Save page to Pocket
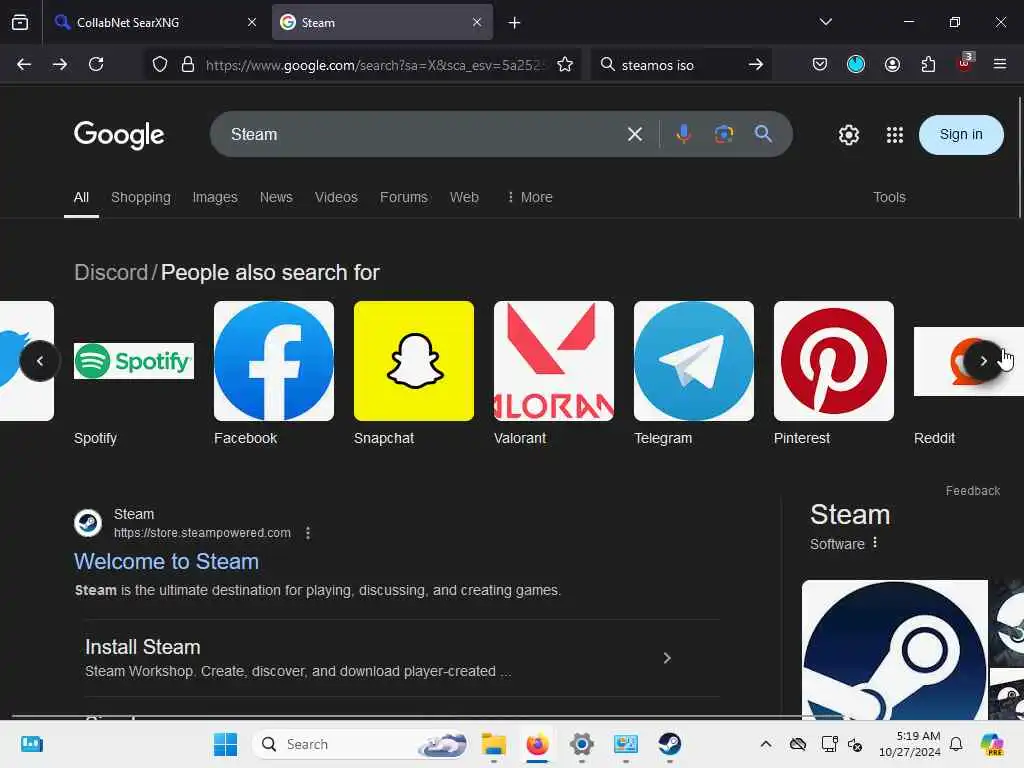Image resolution: width=1024 pixels, height=768 pixels. point(820,64)
